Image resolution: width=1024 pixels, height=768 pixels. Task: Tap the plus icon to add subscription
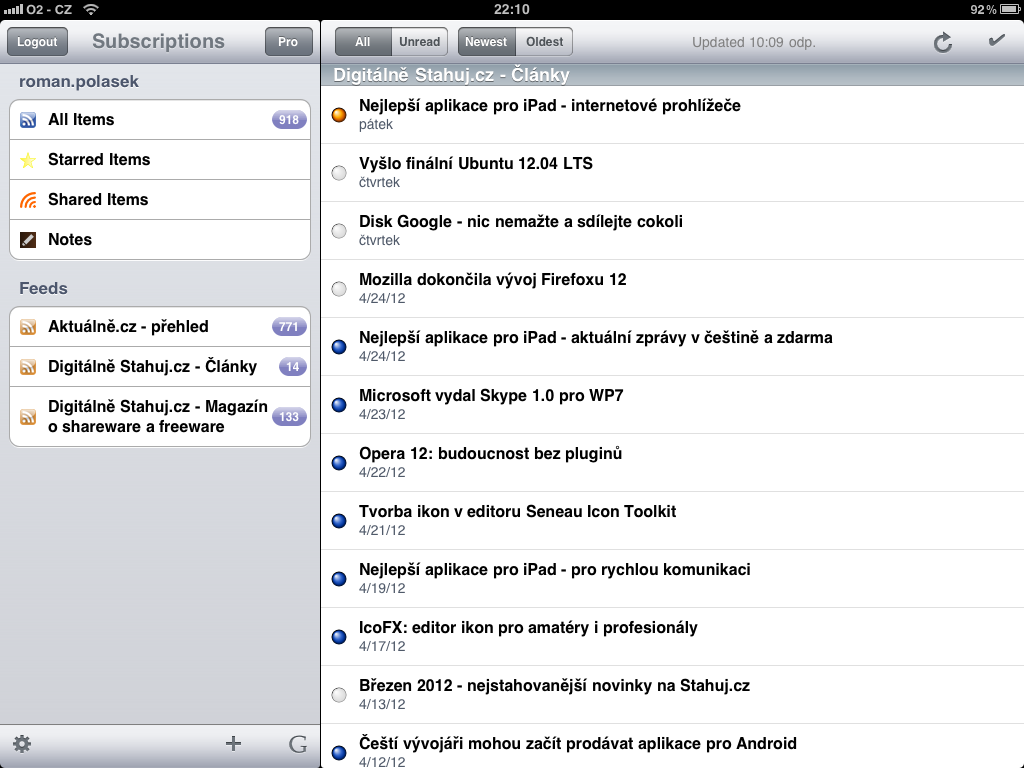pyautogui.click(x=233, y=743)
